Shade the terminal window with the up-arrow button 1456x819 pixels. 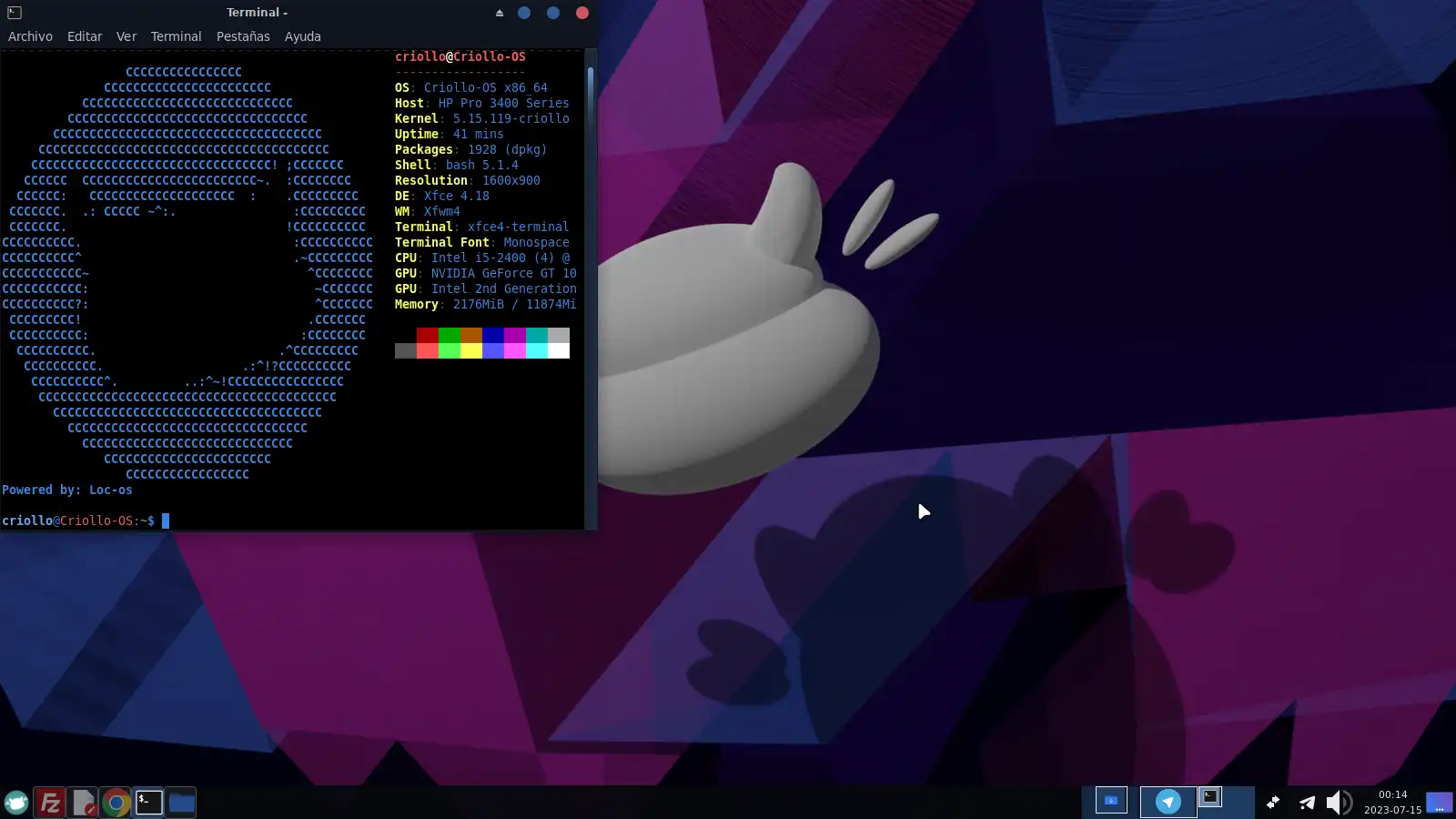(499, 13)
